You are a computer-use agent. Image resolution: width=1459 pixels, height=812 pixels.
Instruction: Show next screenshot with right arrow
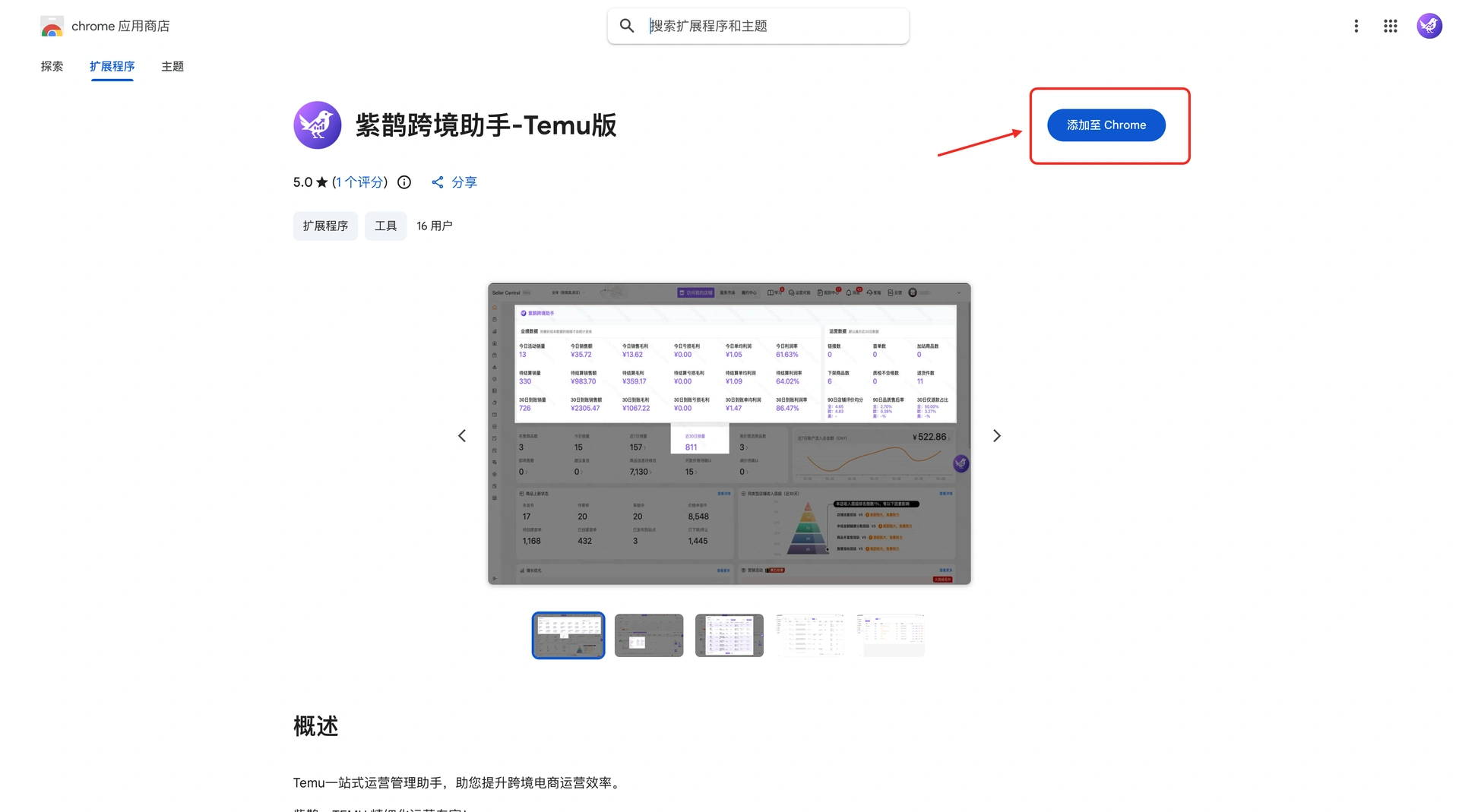coord(997,435)
